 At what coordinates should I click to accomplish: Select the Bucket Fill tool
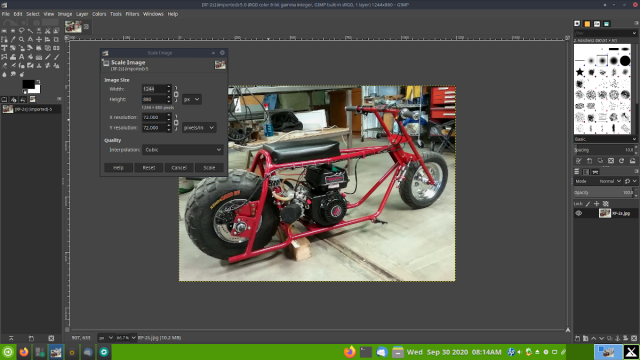(30, 57)
